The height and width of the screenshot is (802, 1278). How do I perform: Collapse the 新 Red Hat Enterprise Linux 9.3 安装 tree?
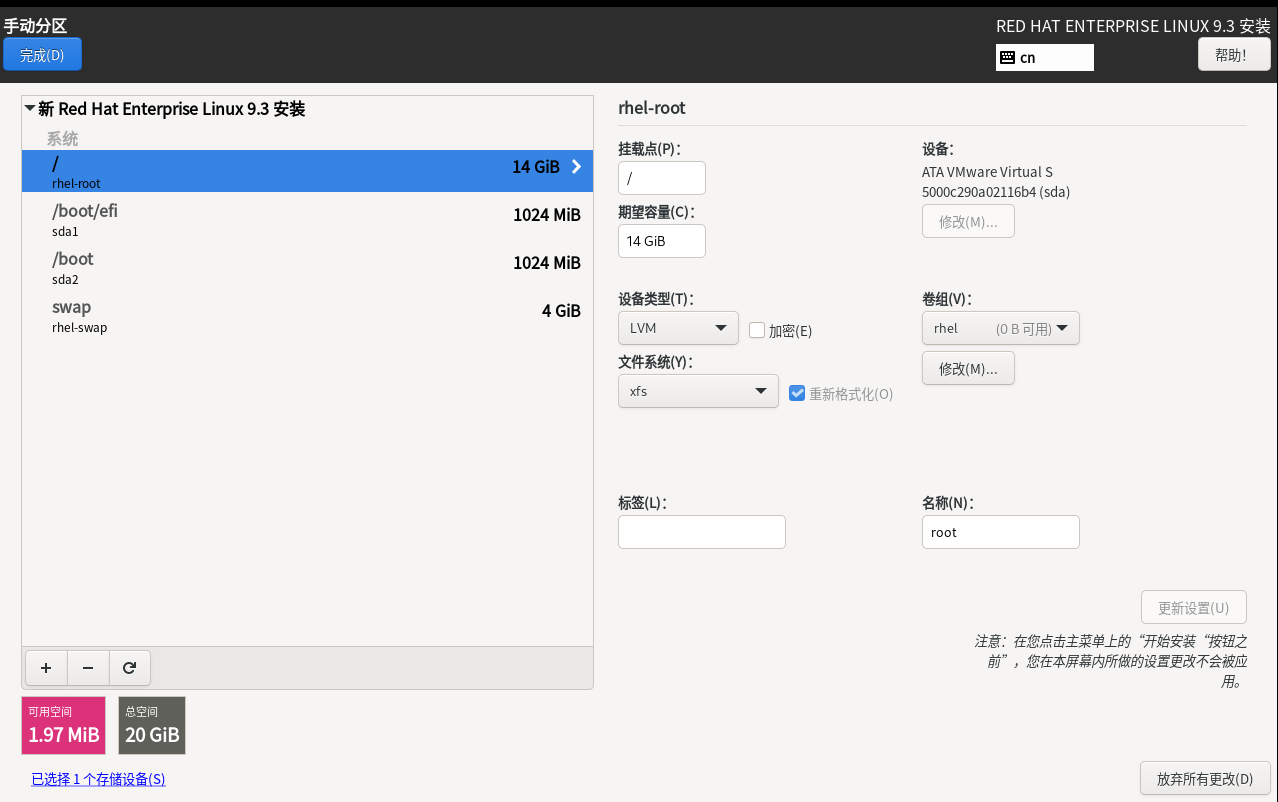(x=30, y=109)
